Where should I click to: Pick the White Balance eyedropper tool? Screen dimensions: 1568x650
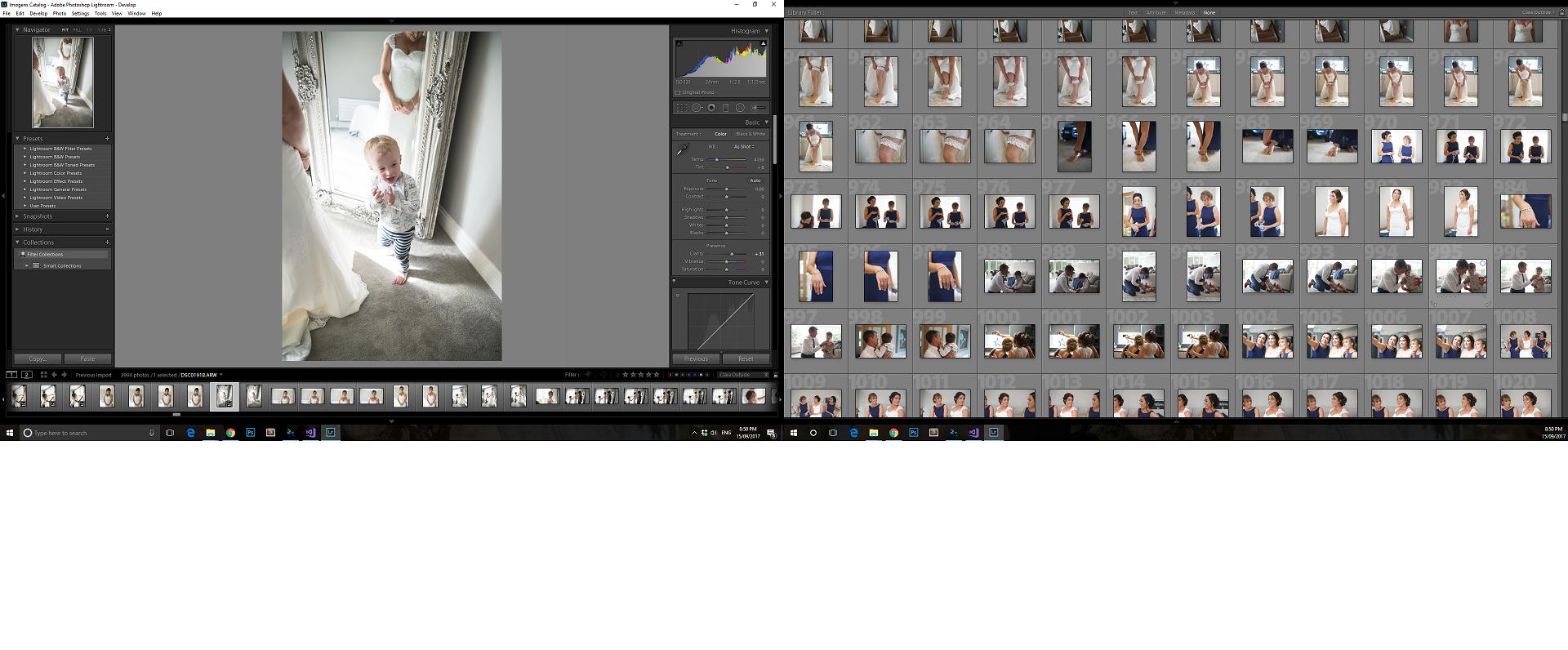coord(683,149)
